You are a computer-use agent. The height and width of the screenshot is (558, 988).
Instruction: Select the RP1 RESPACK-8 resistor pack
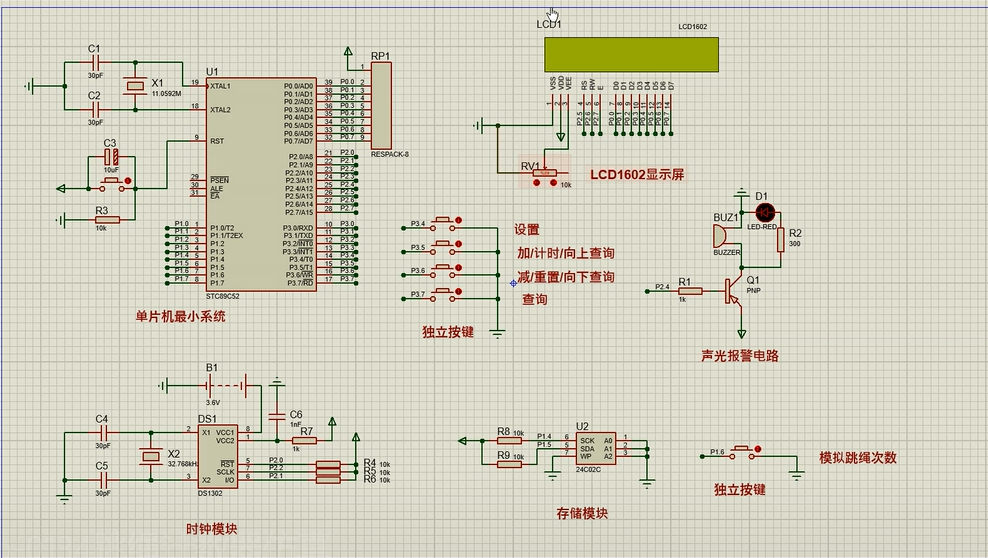(x=382, y=106)
